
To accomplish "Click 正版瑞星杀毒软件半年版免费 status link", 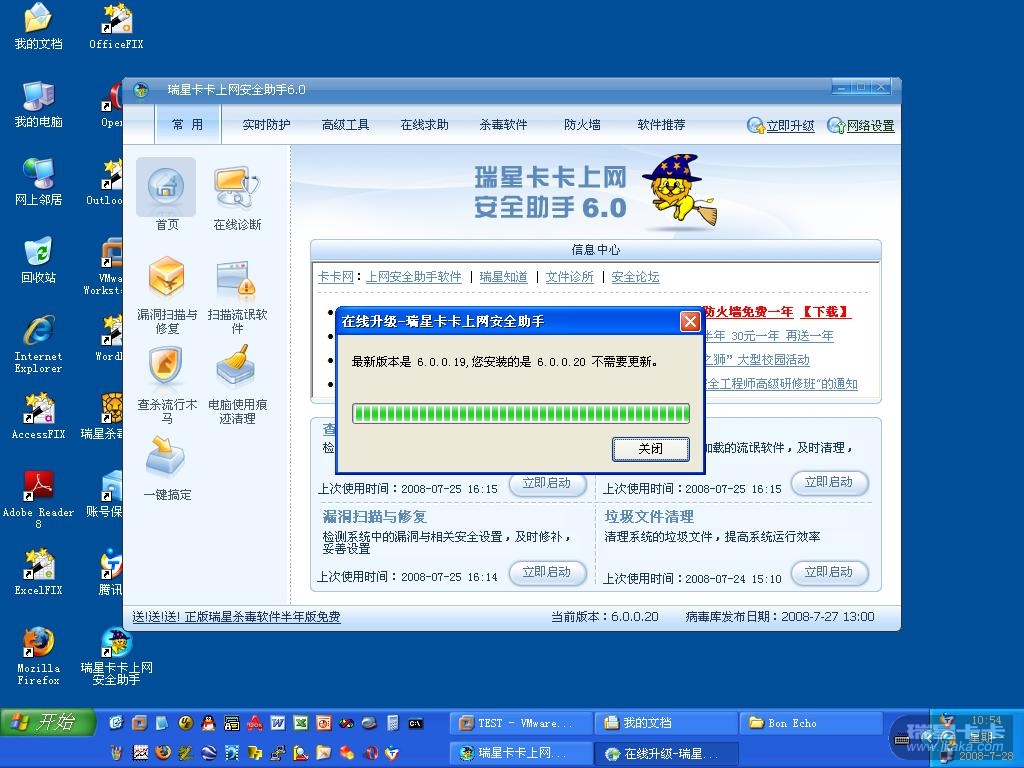I will click(x=236, y=616).
